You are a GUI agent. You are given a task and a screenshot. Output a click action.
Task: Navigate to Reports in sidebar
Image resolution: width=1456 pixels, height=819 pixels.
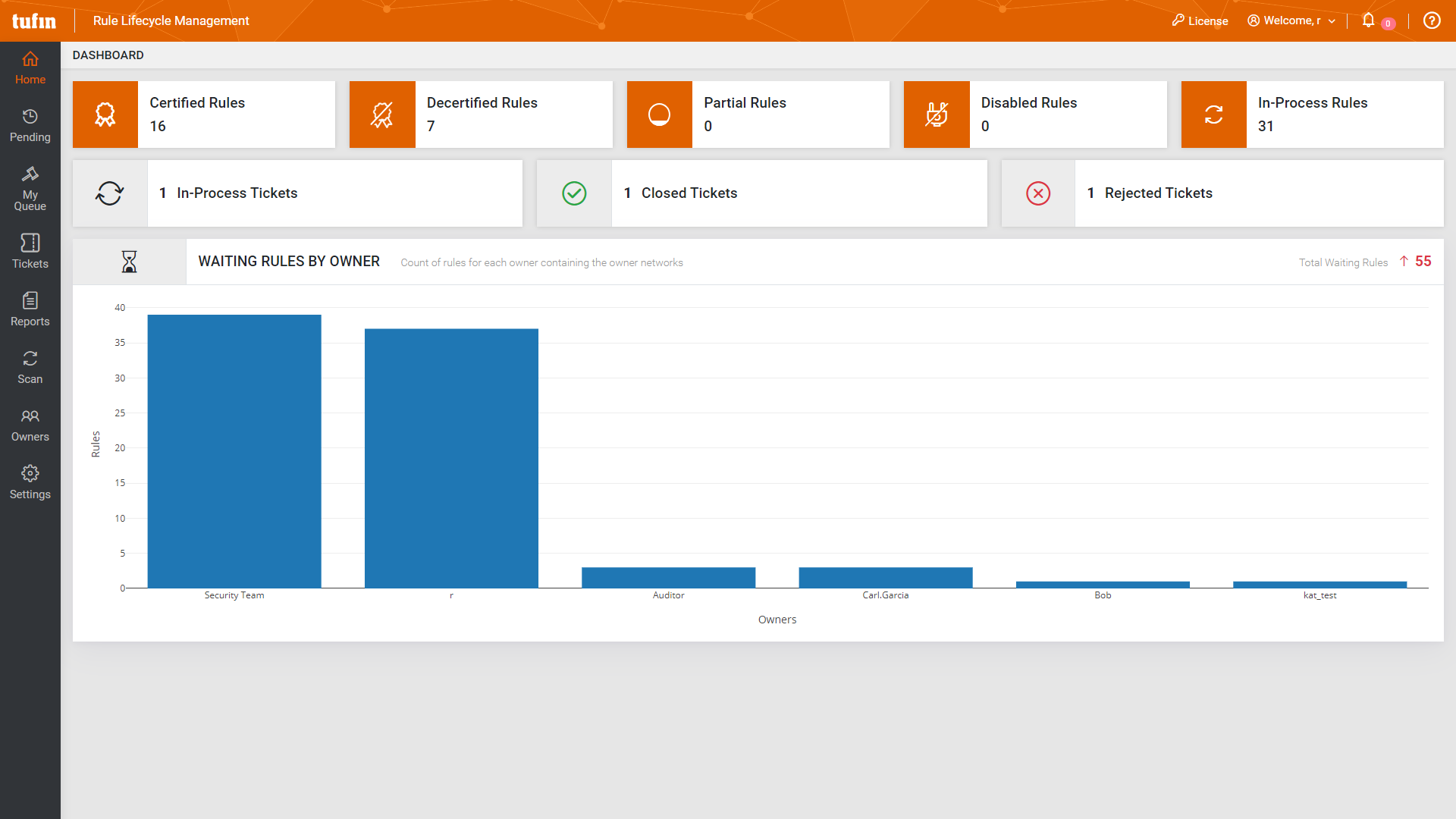tap(30, 310)
